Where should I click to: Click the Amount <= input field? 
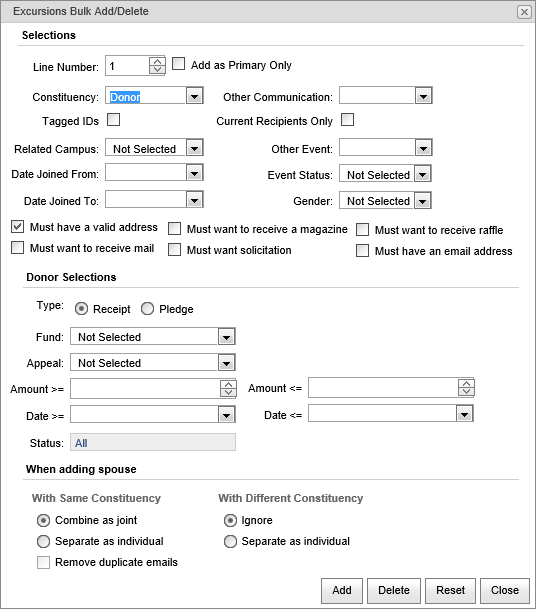click(383, 388)
